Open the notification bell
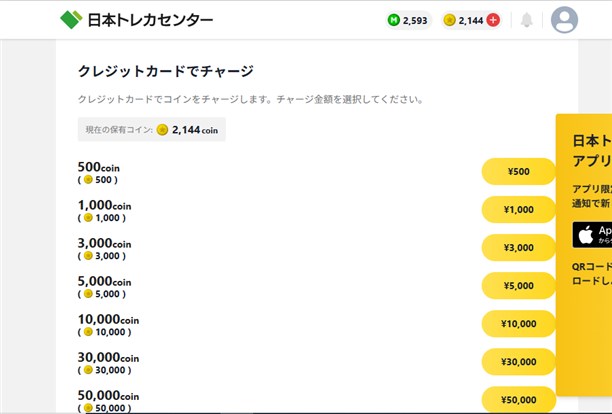 pyautogui.click(x=527, y=20)
